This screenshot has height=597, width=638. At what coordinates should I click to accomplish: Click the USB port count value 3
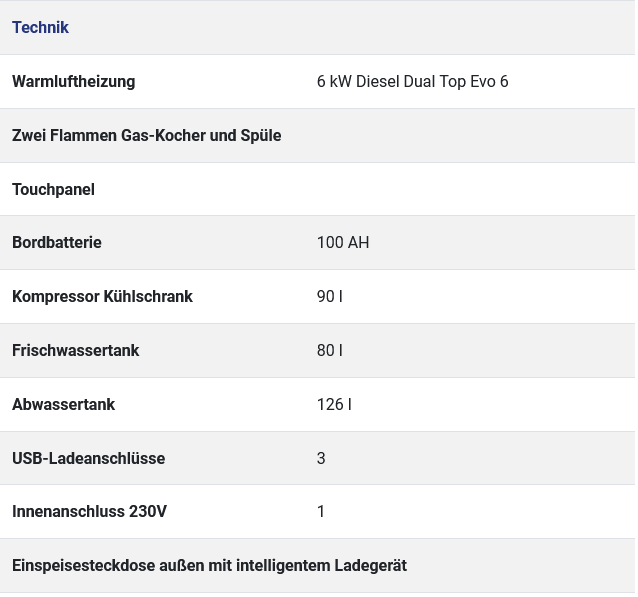321,458
